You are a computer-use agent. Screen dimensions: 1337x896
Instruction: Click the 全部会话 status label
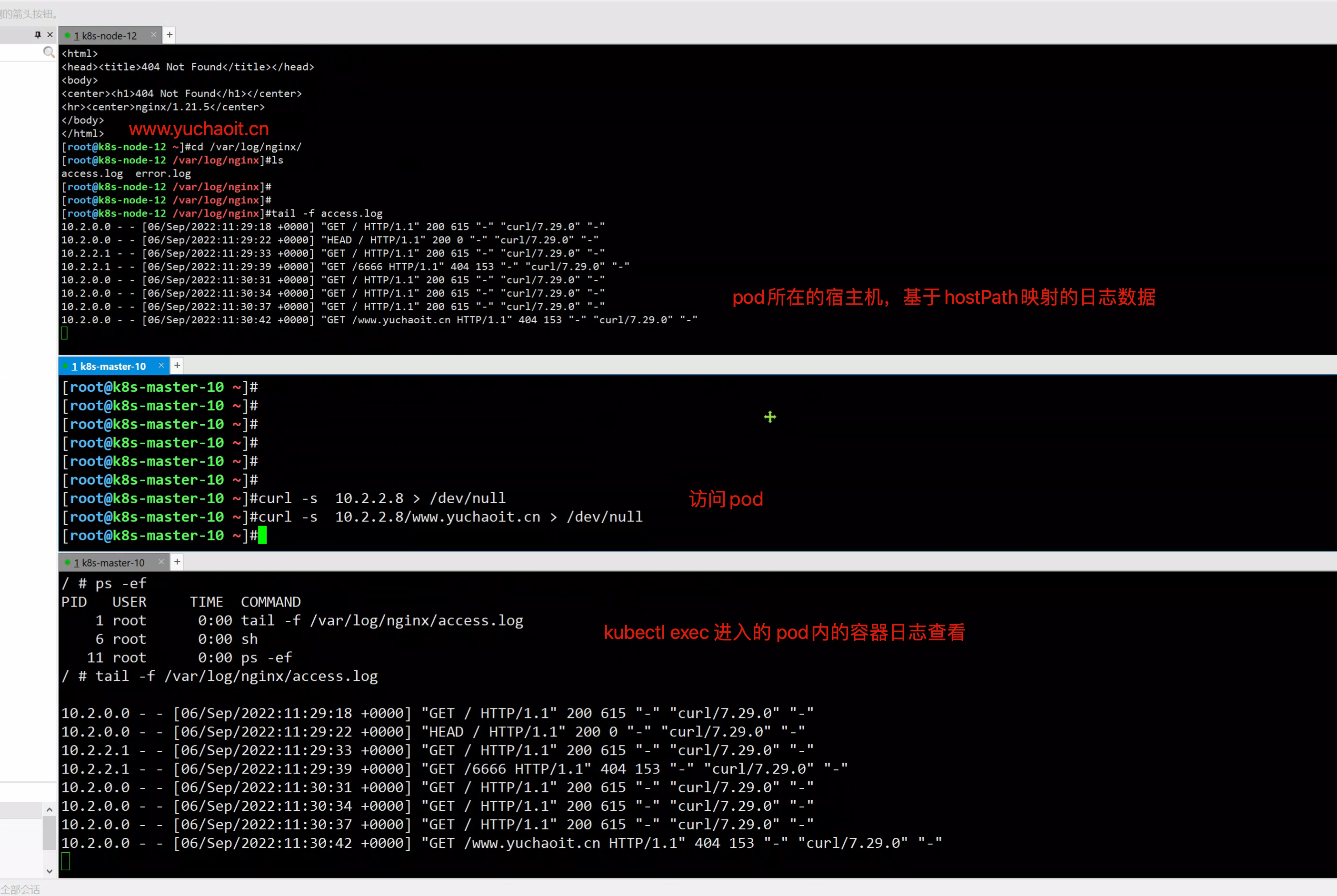(x=20, y=890)
